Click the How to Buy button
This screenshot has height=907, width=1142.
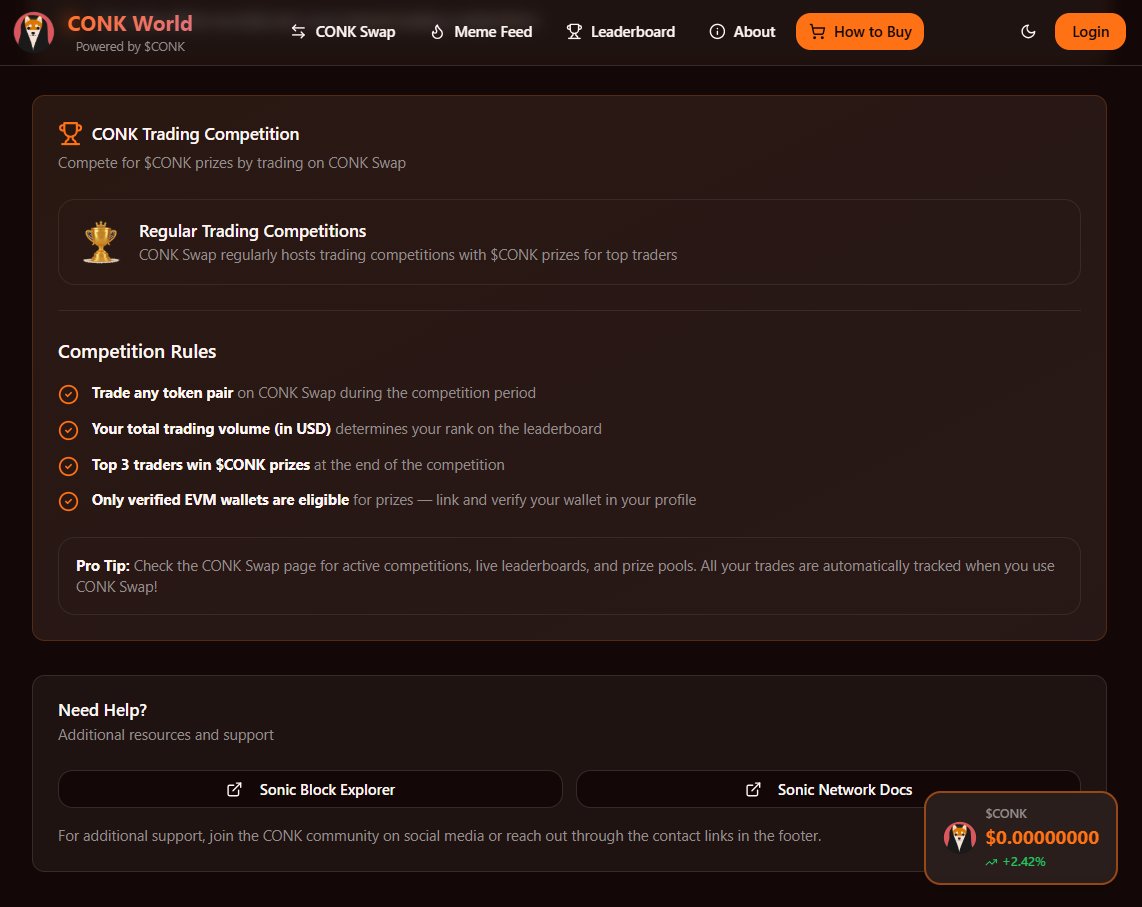859,32
